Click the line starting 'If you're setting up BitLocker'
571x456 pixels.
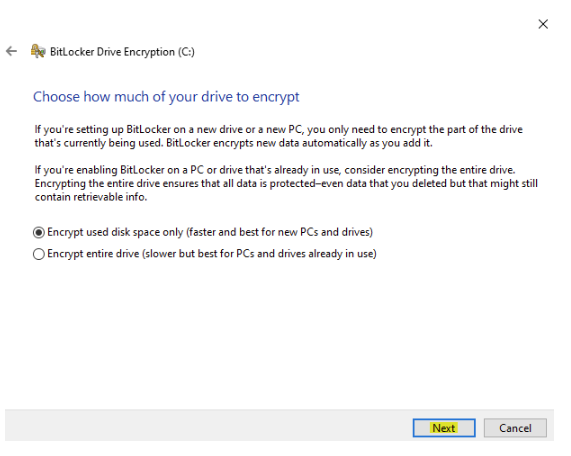tap(279, 129)
